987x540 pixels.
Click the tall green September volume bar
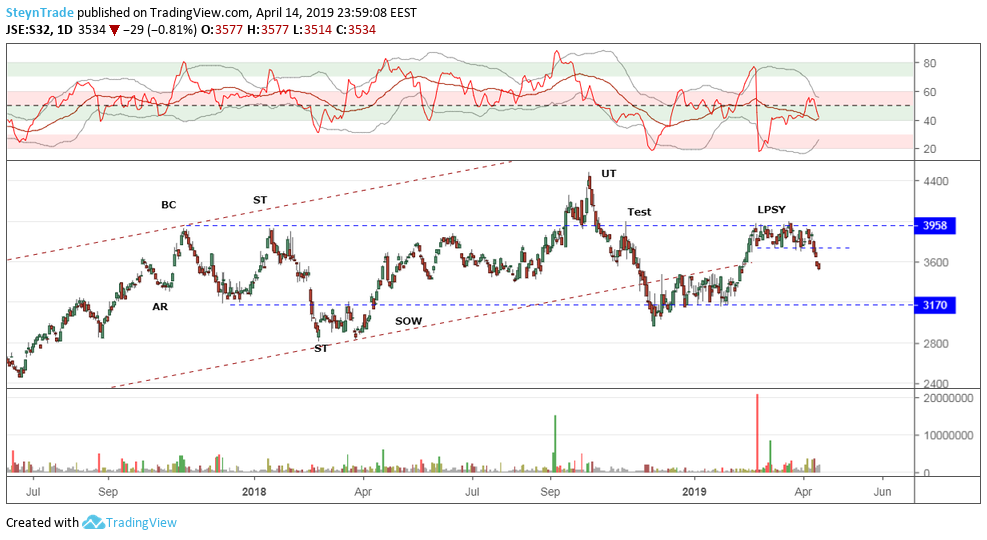coord(555,444)
